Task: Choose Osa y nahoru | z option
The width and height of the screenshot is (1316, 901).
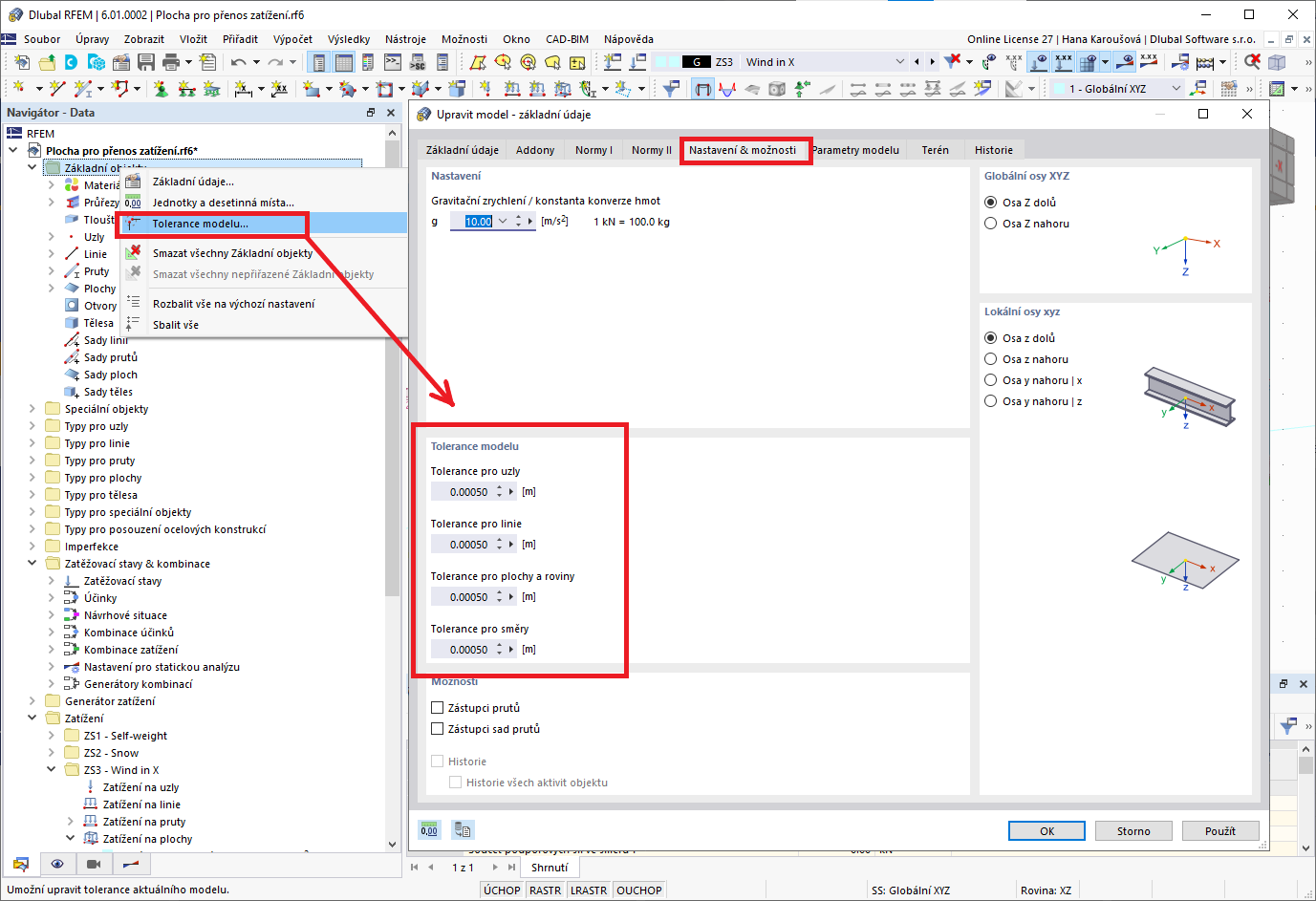Action: pos(991,401)
